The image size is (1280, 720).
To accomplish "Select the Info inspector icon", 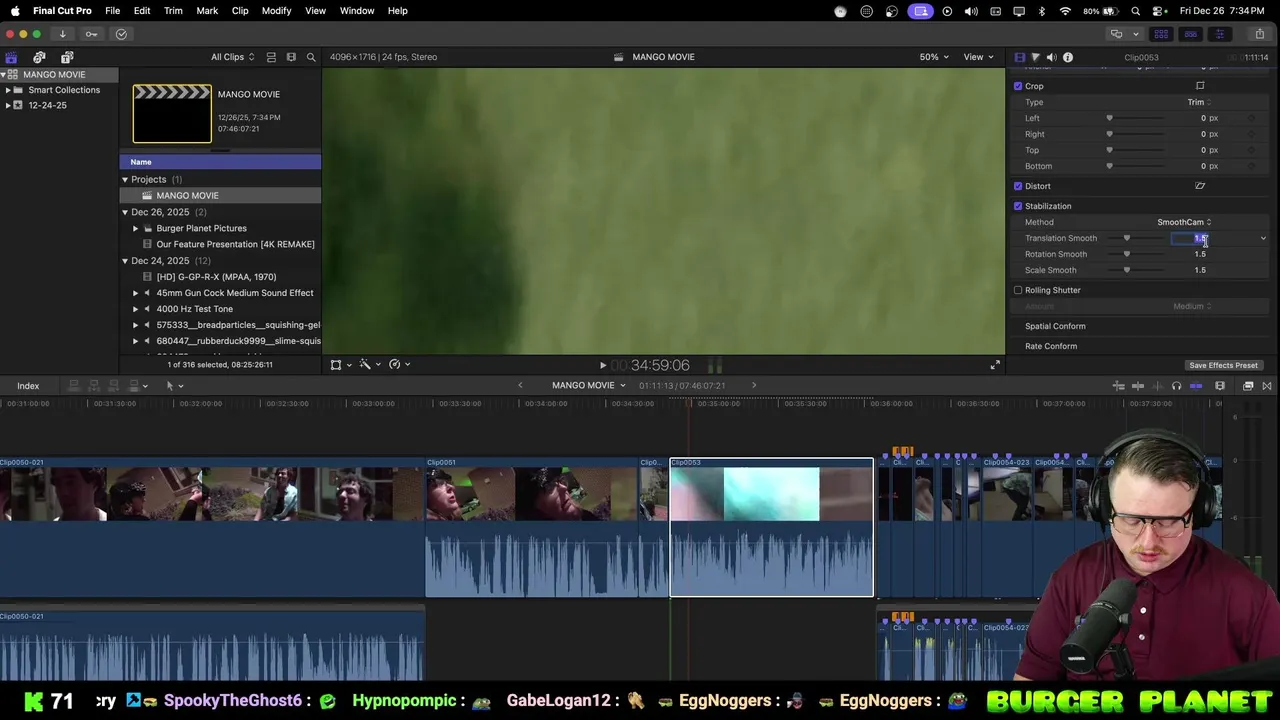I will 1068,57.
